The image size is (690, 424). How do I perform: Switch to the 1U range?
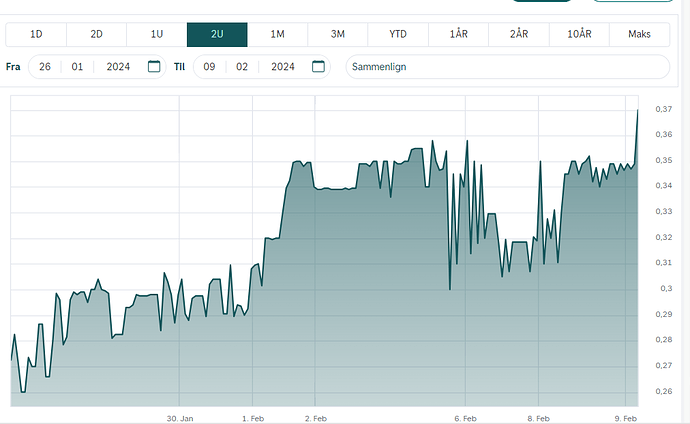click(x=157, y=34)
